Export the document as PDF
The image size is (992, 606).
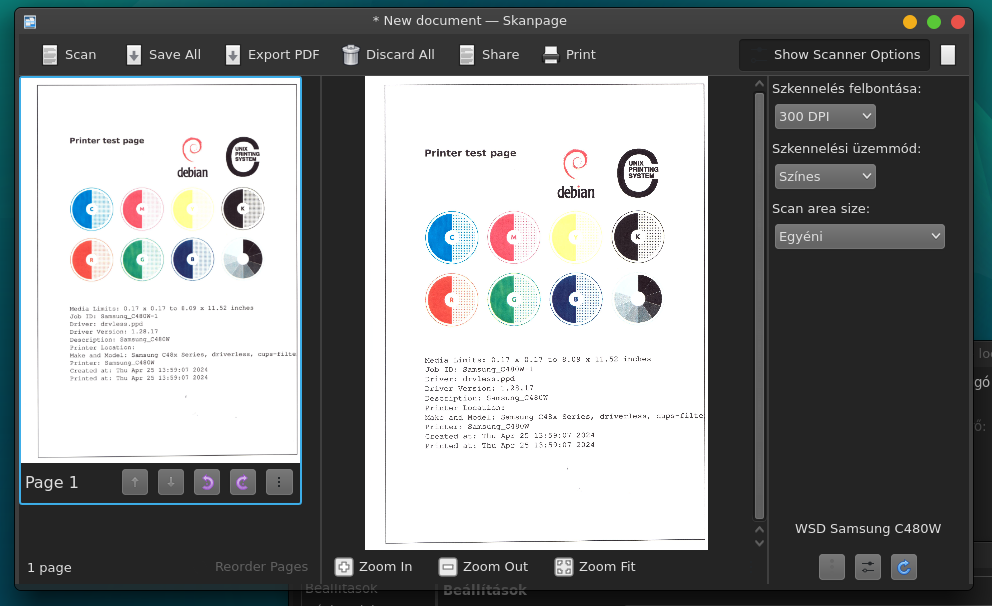273,54
